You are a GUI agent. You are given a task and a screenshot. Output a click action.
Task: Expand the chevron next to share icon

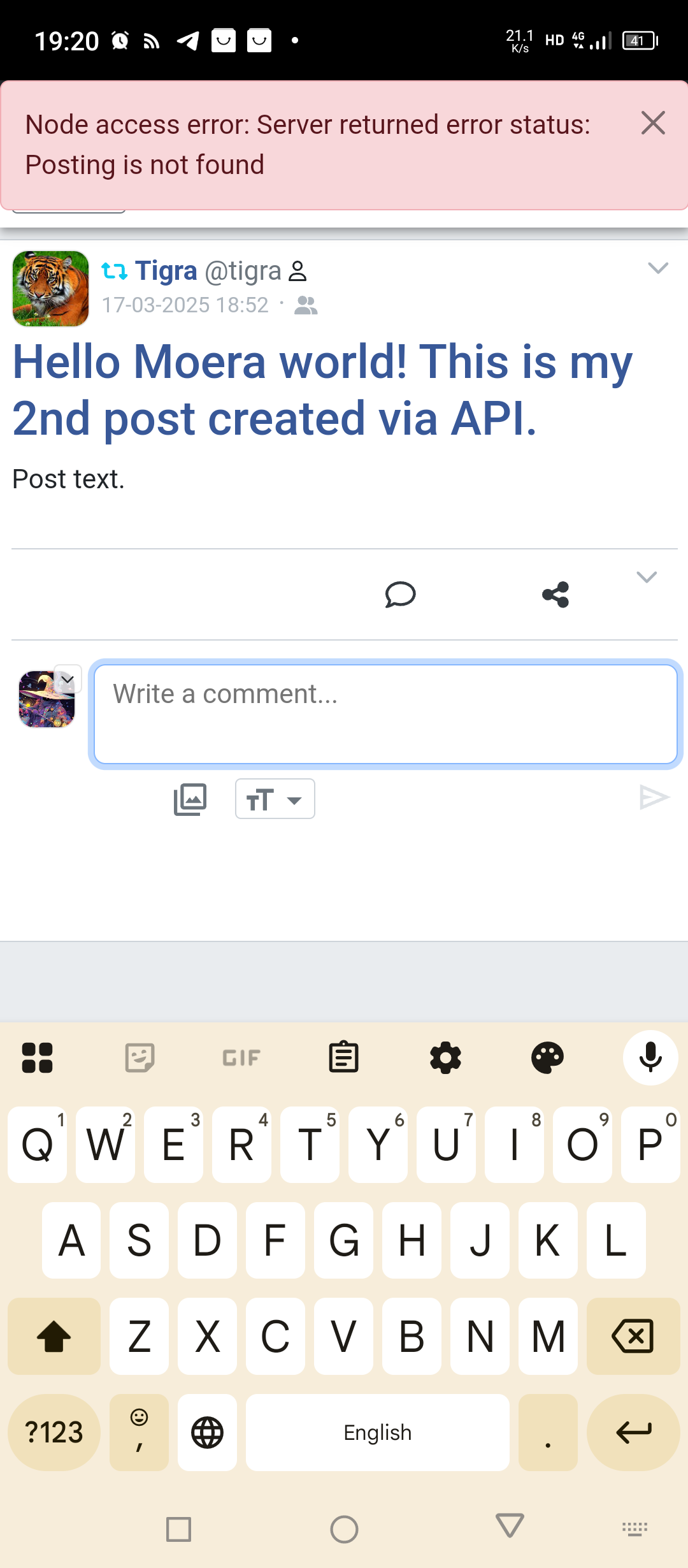646,577
